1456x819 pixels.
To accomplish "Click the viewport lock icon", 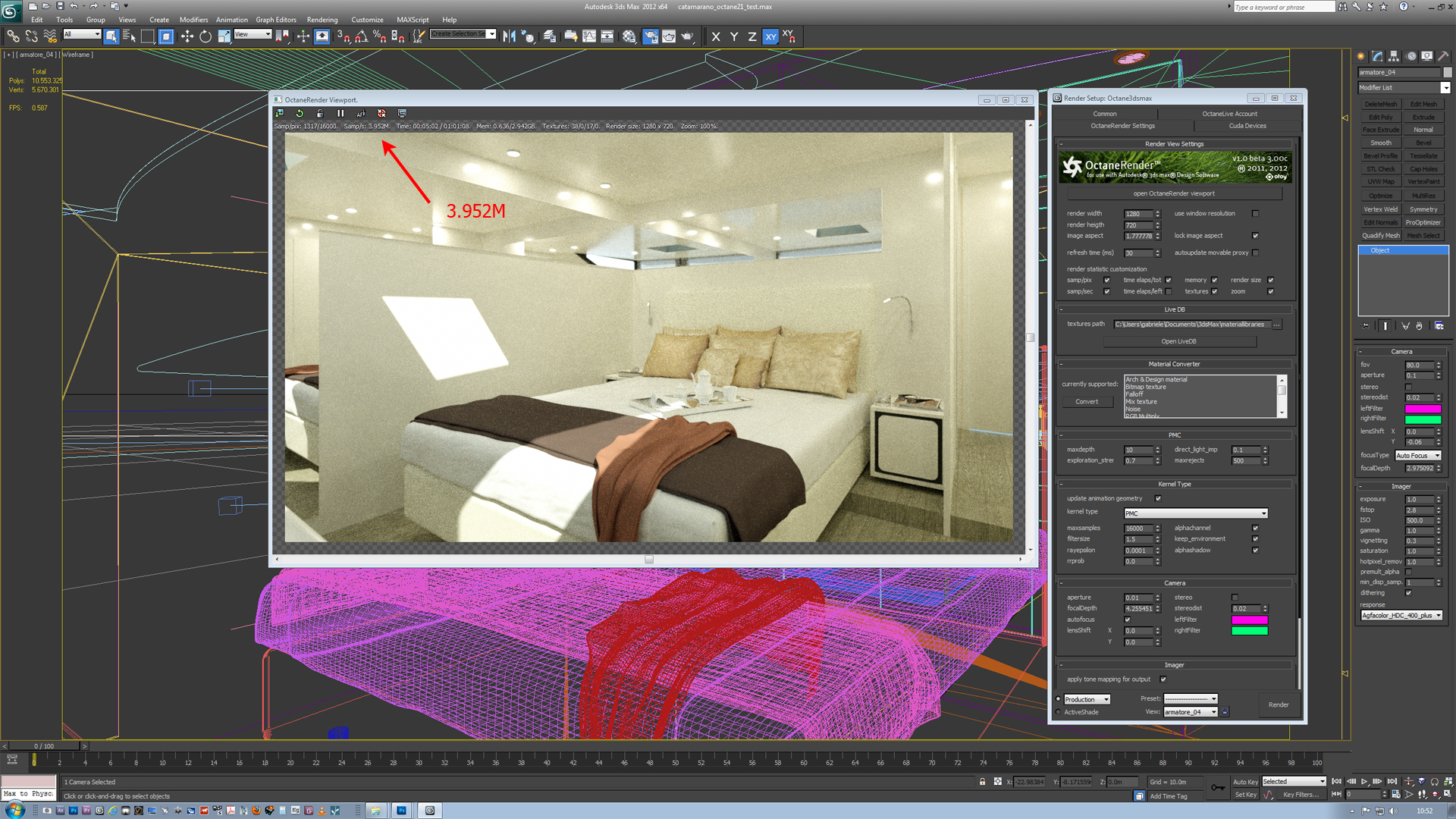I will click(x=320, y=113).
